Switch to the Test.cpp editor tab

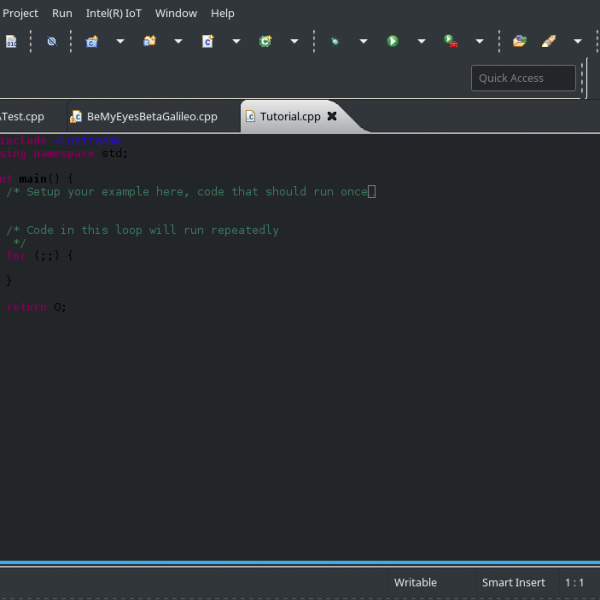coord(23,117)
